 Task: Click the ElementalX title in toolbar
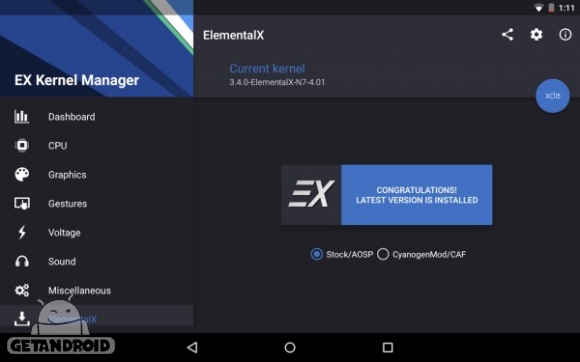(x=233, y=35)
